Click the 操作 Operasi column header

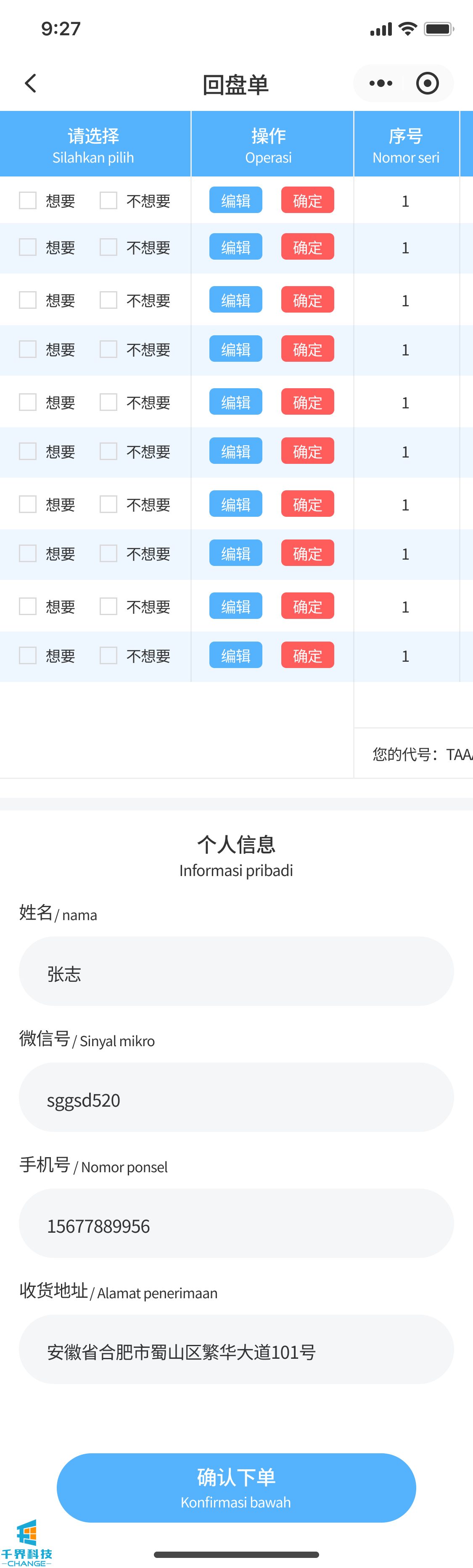coord(269,145)
